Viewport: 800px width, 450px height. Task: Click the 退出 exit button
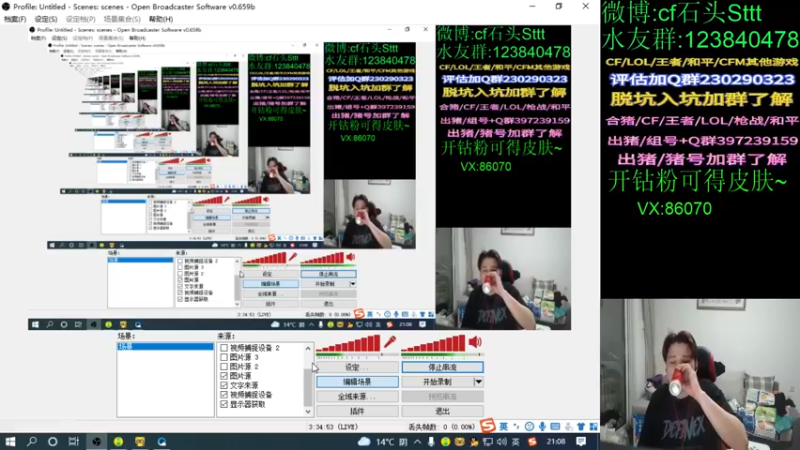click(442, 411)
